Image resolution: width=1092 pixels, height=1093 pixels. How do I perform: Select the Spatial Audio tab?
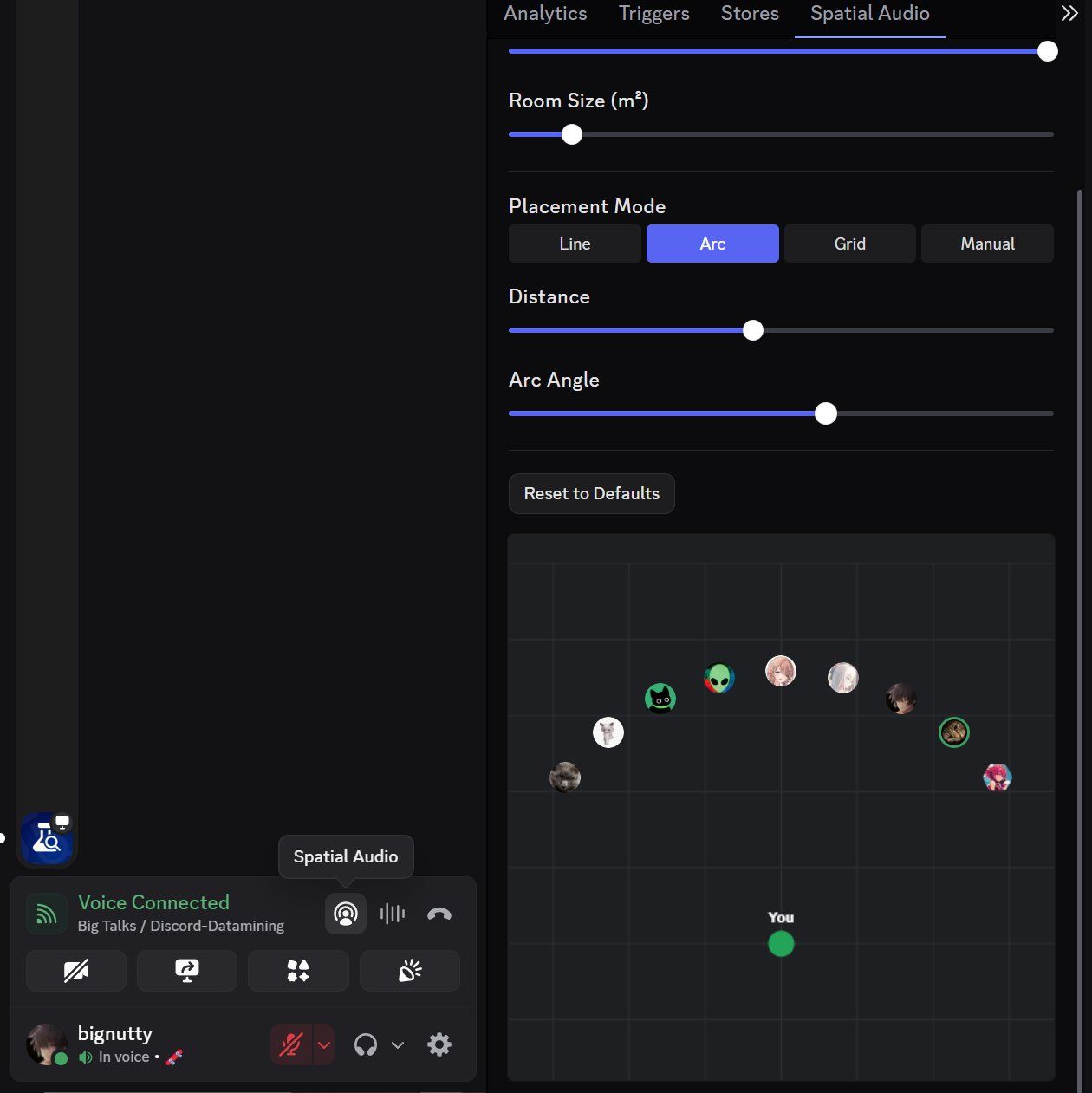(x=870, y=14)
